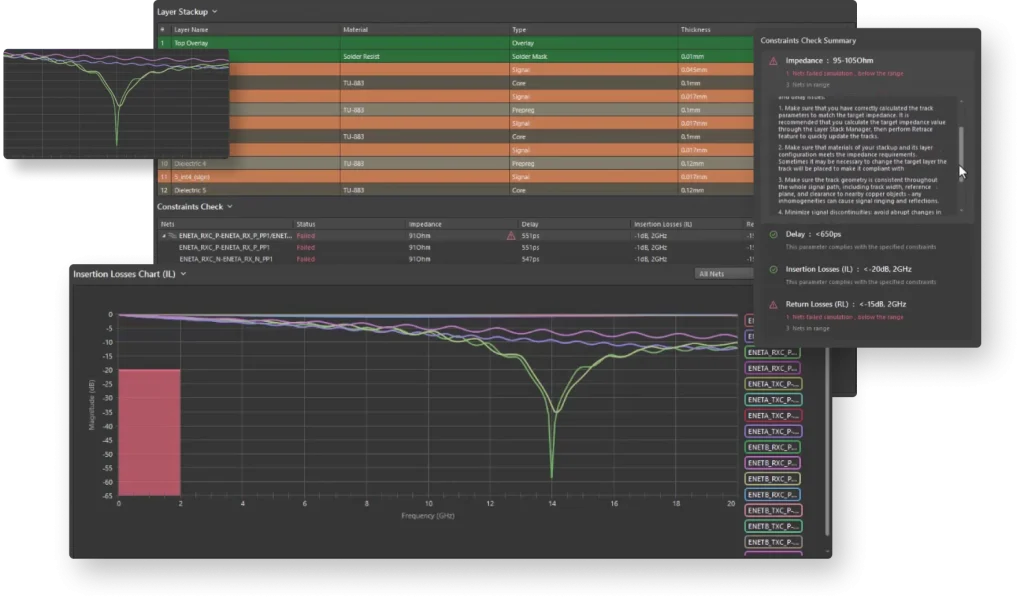Toggle the first green ENETA_RXC_P legend chip

click(773, 353)
